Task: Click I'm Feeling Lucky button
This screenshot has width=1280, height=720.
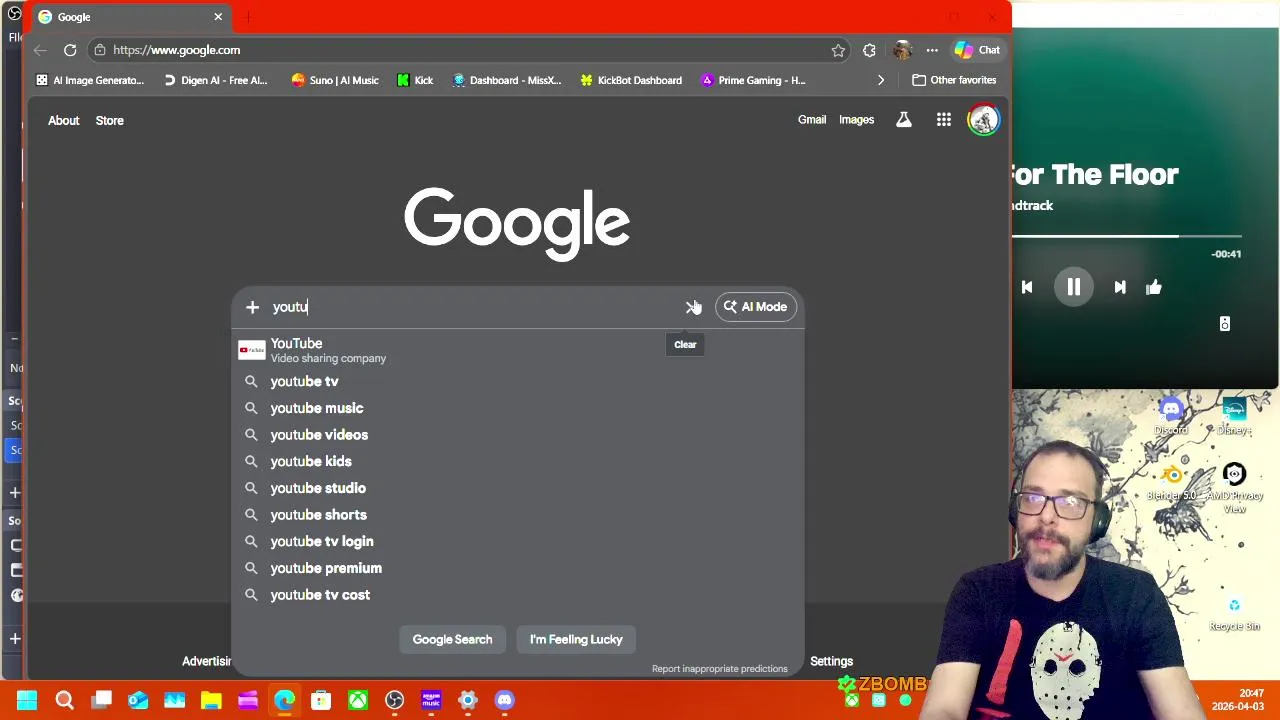Action: (576, 639)
